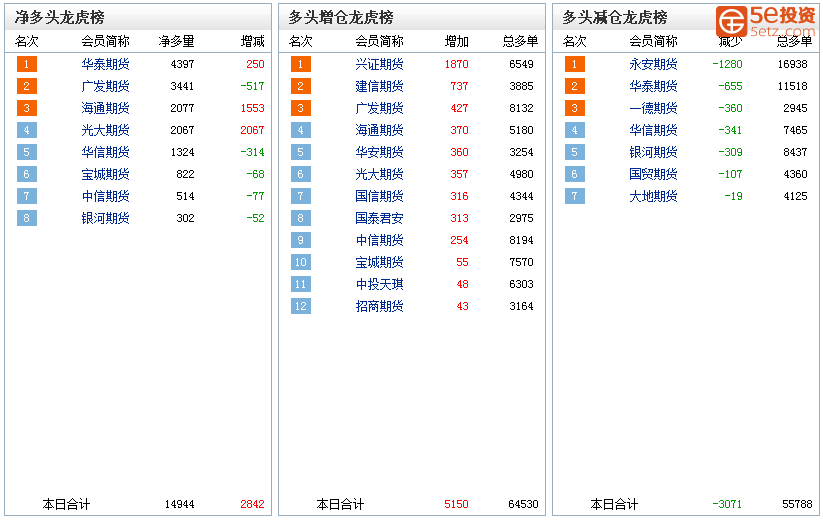
Task: Click rank badge 1 next to 永安期货
Action: click(x=575, y=64)
